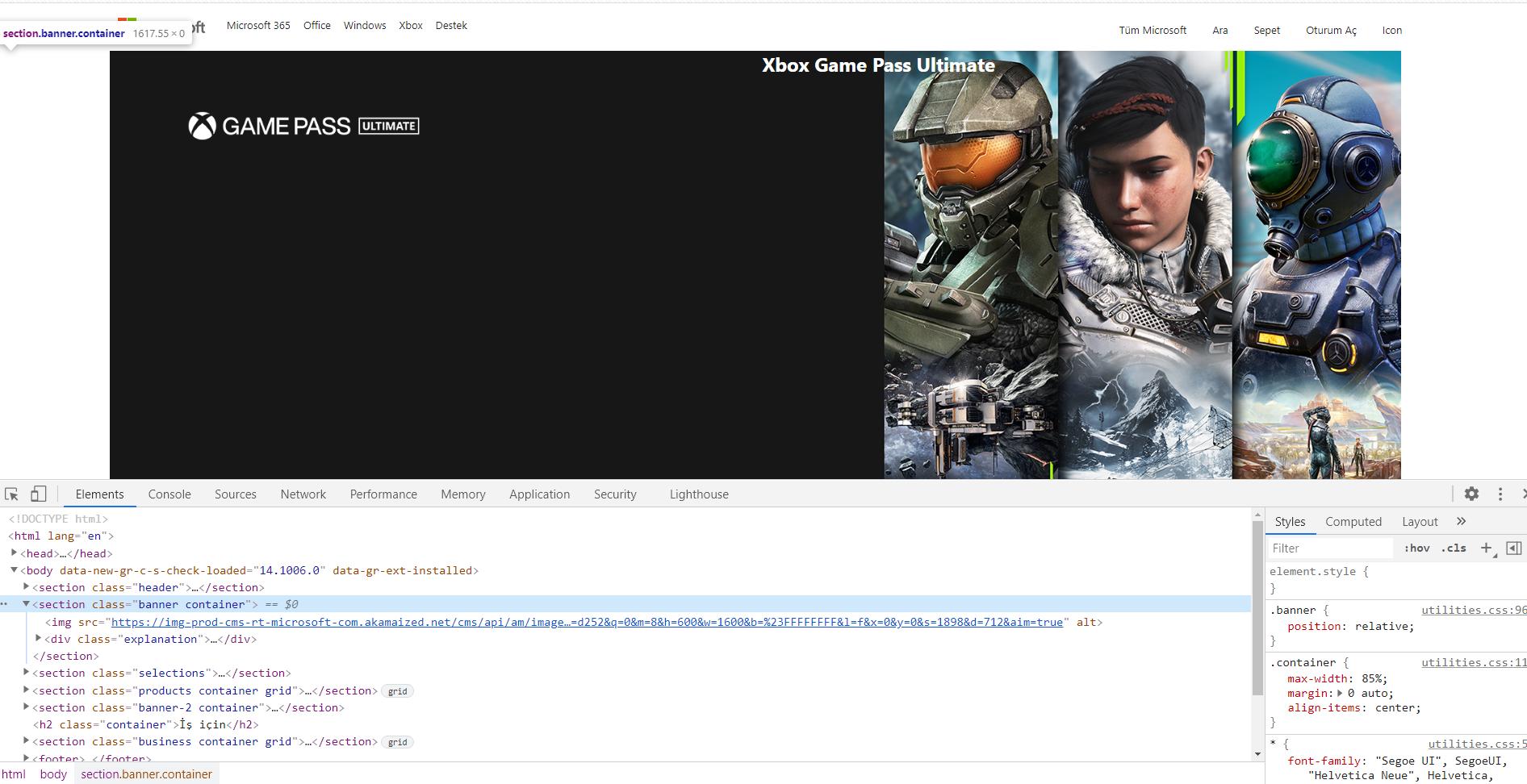Collapse the banner container section node
Screen dimensions: 1527x784
[x=26, y=603]
